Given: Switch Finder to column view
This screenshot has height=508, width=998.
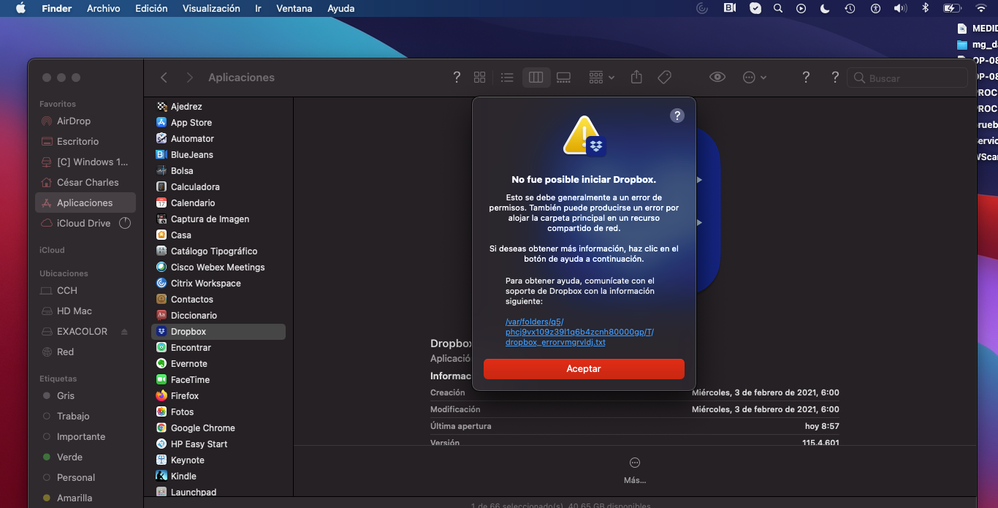Looking at the screenshot, I should (x=536, y=77).
